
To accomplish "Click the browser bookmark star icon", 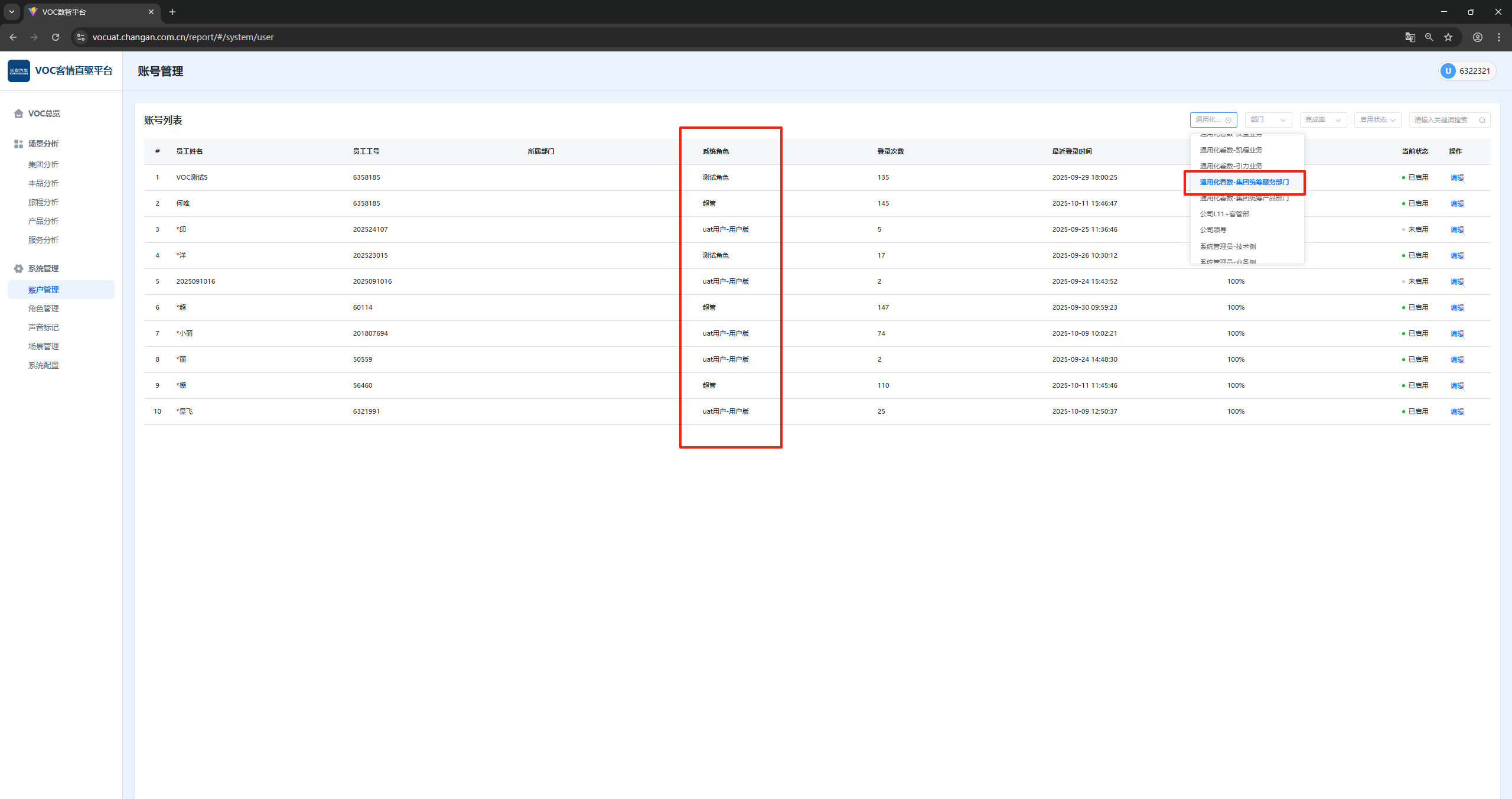I will (1448, 37).
